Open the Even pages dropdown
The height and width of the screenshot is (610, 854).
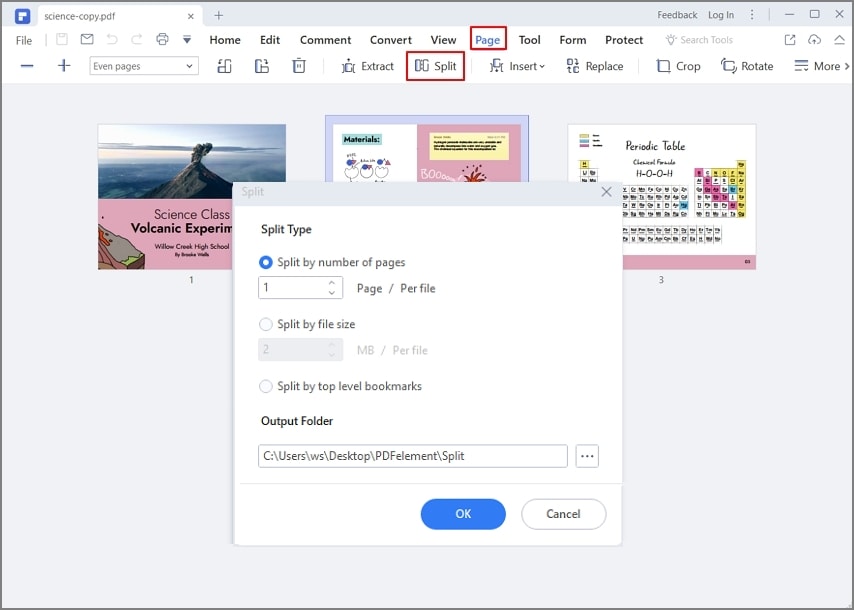pos(144,66)
